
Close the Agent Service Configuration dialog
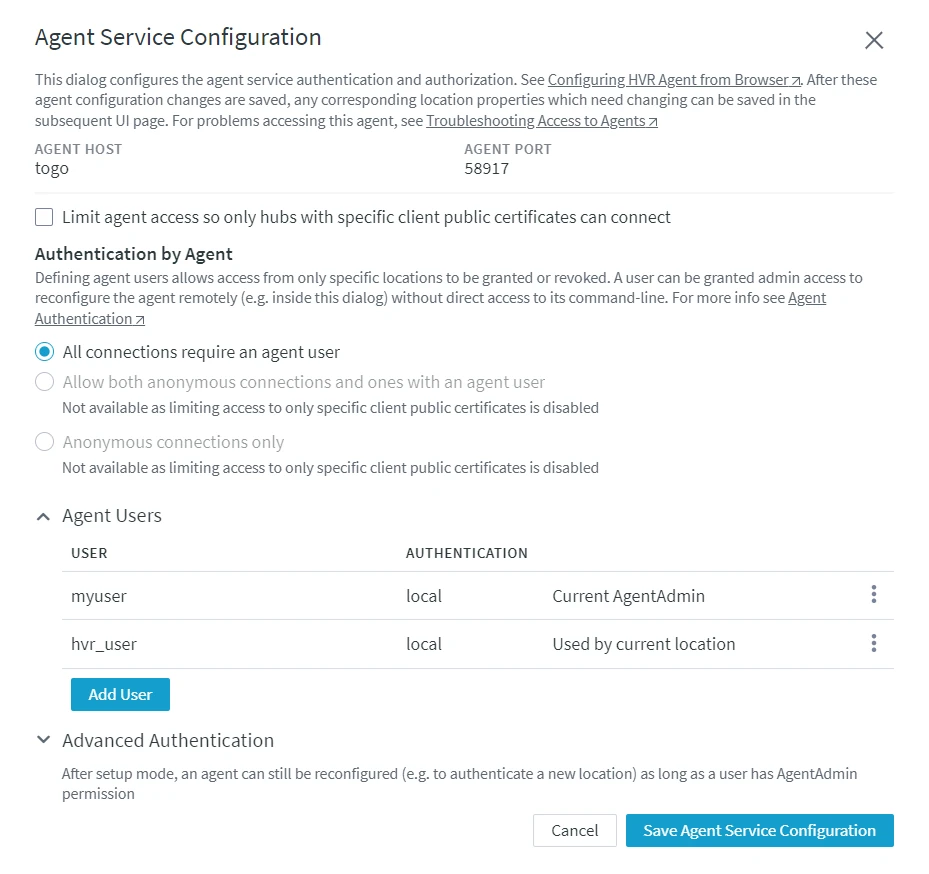[873, 40]
